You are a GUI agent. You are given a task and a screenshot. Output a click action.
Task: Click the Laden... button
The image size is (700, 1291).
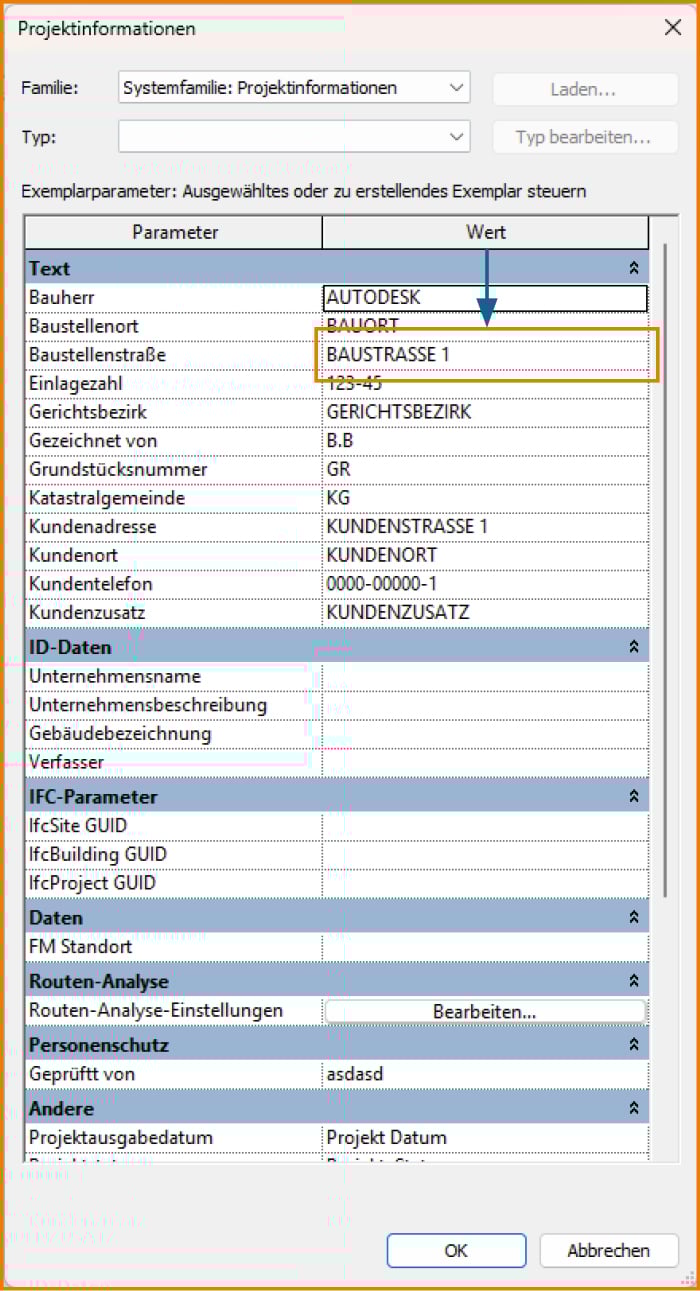pos(583,88)
